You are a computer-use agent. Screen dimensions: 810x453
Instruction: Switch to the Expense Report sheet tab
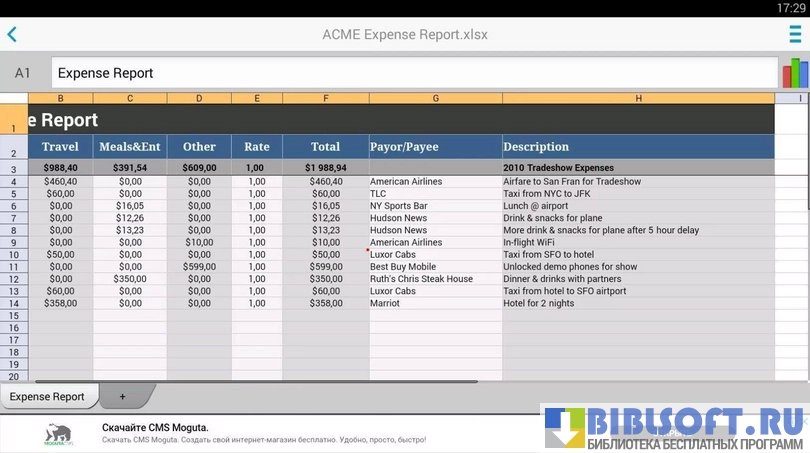click(47, 397)
